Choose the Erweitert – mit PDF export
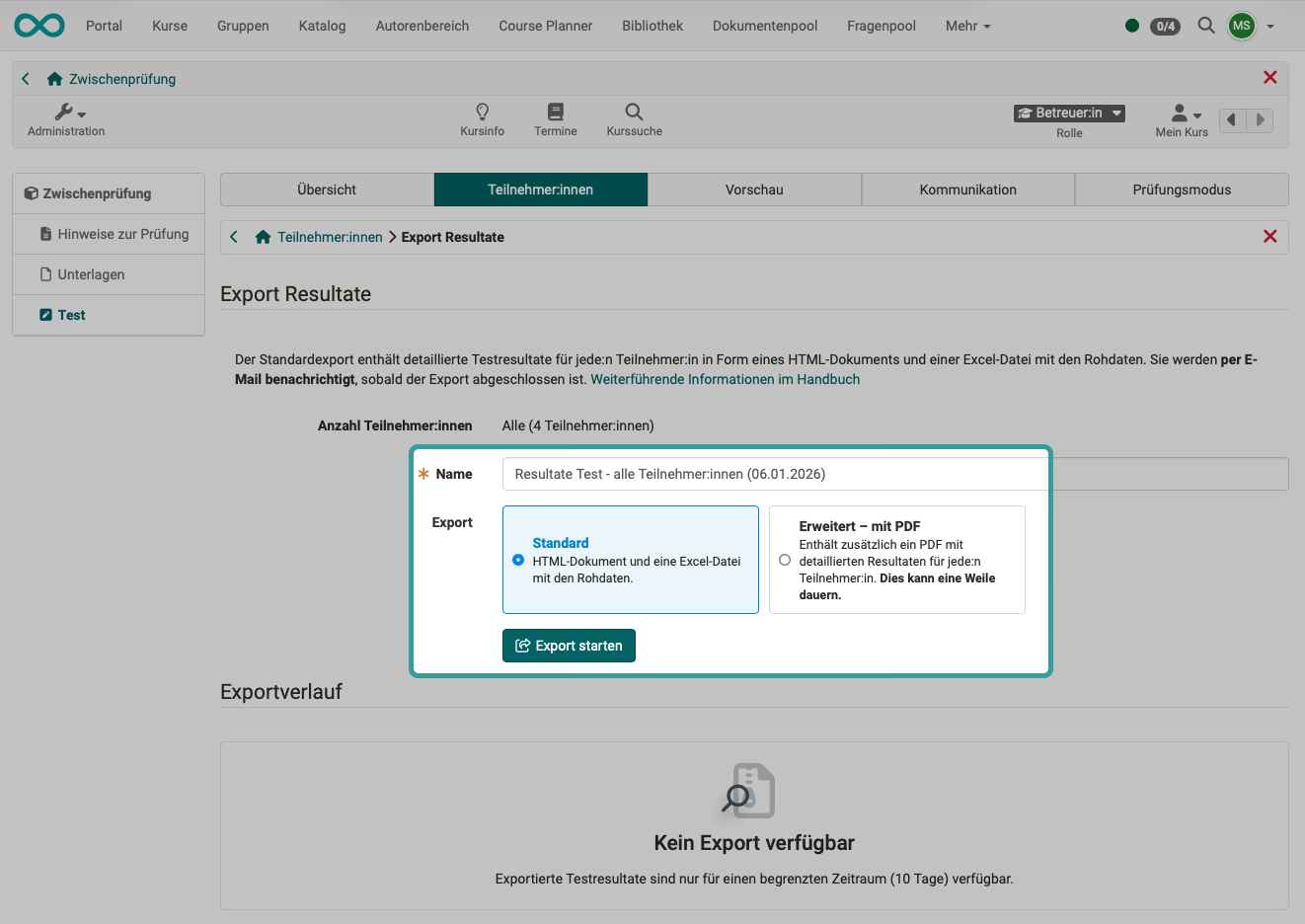The height and width of the screenshot is (924, 1305). coord(784,560)
